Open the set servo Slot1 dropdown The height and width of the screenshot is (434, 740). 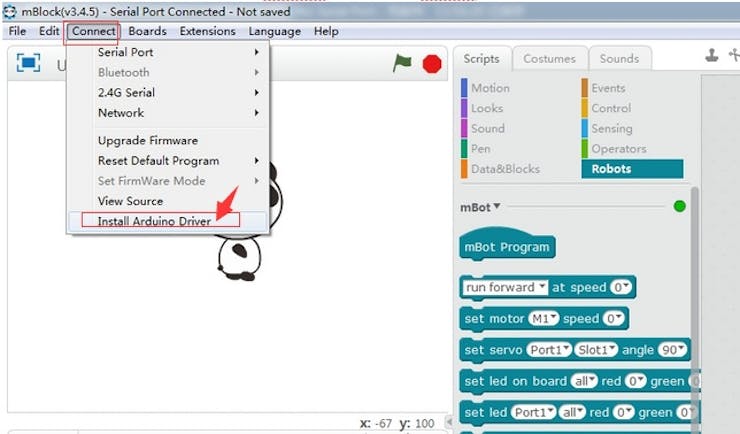point(597,350)
